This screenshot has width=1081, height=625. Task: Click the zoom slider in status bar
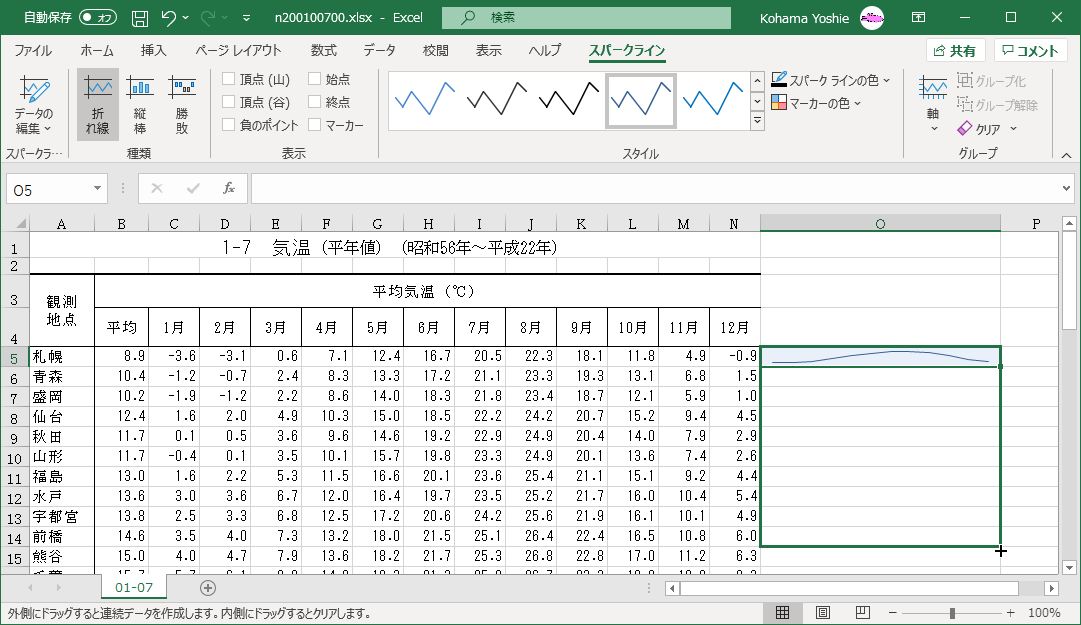952,612
